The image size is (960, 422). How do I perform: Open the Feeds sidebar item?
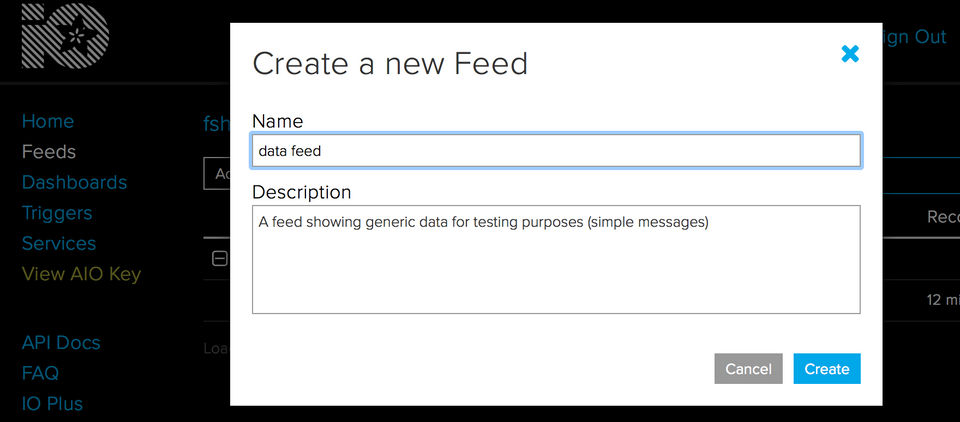[x=49, y=152]
